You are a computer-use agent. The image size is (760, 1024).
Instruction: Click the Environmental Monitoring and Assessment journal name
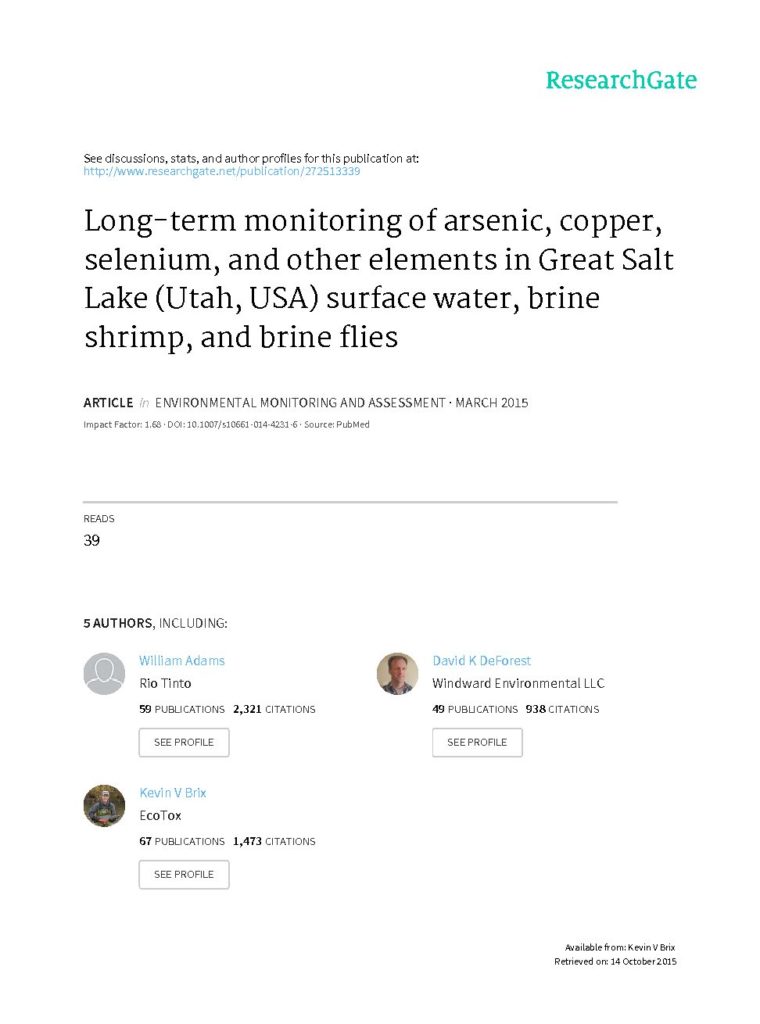coord(300,402)
